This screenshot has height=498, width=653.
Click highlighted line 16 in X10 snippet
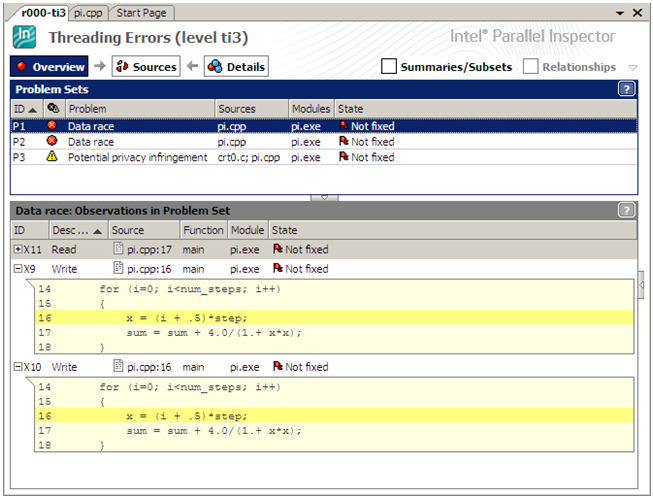coord(334,416)
